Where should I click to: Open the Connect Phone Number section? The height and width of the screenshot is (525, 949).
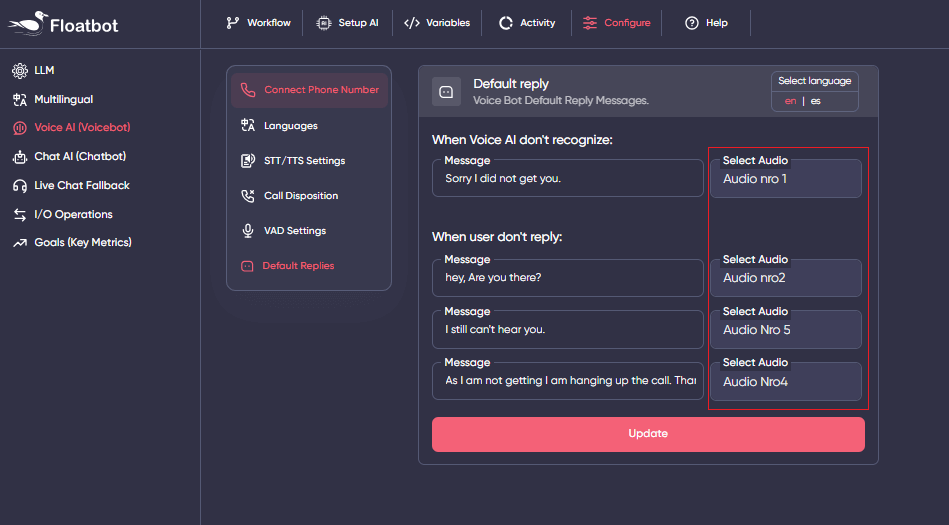(309, 90)
